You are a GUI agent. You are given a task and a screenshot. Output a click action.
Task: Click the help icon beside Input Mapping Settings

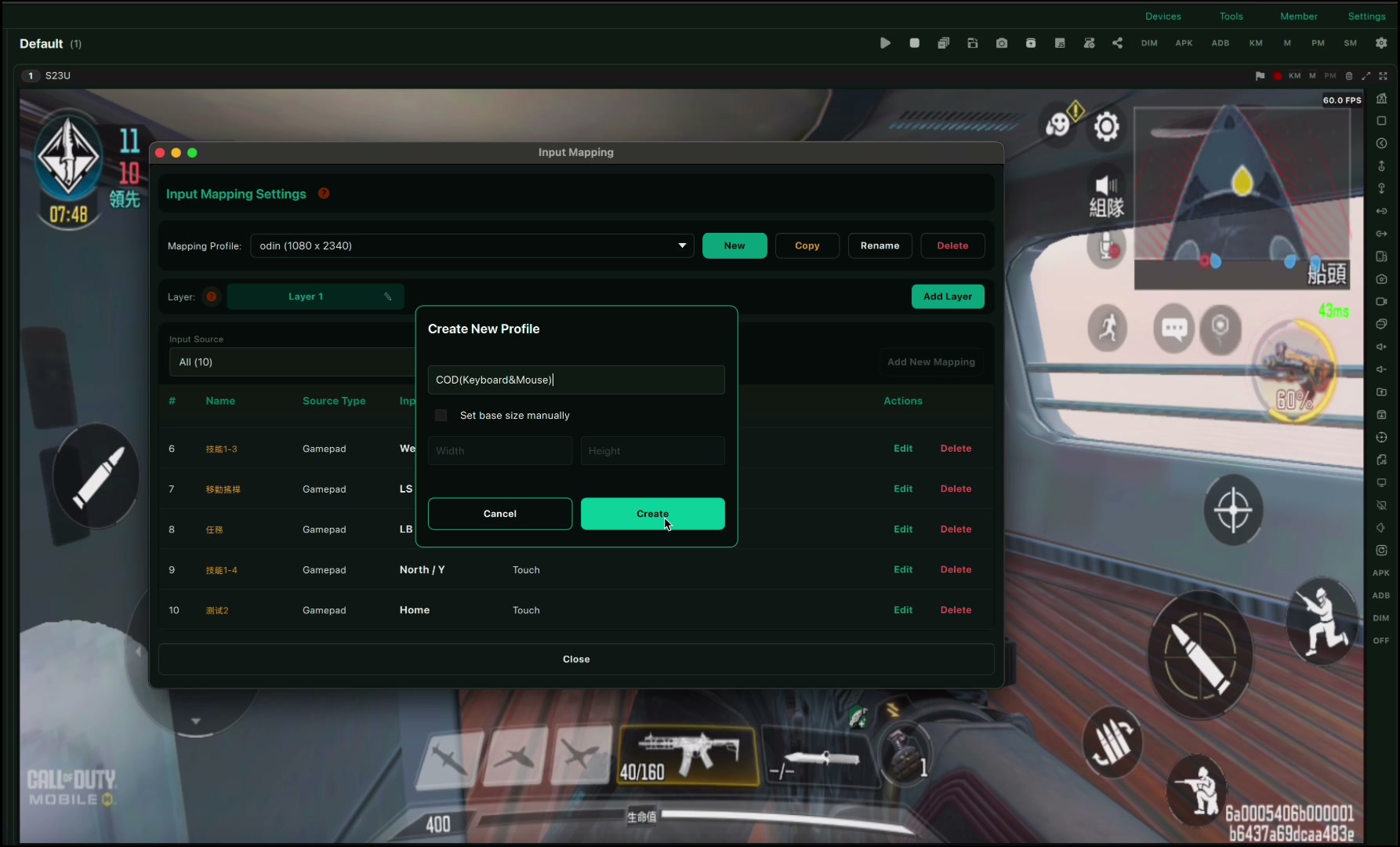[324, 193]
